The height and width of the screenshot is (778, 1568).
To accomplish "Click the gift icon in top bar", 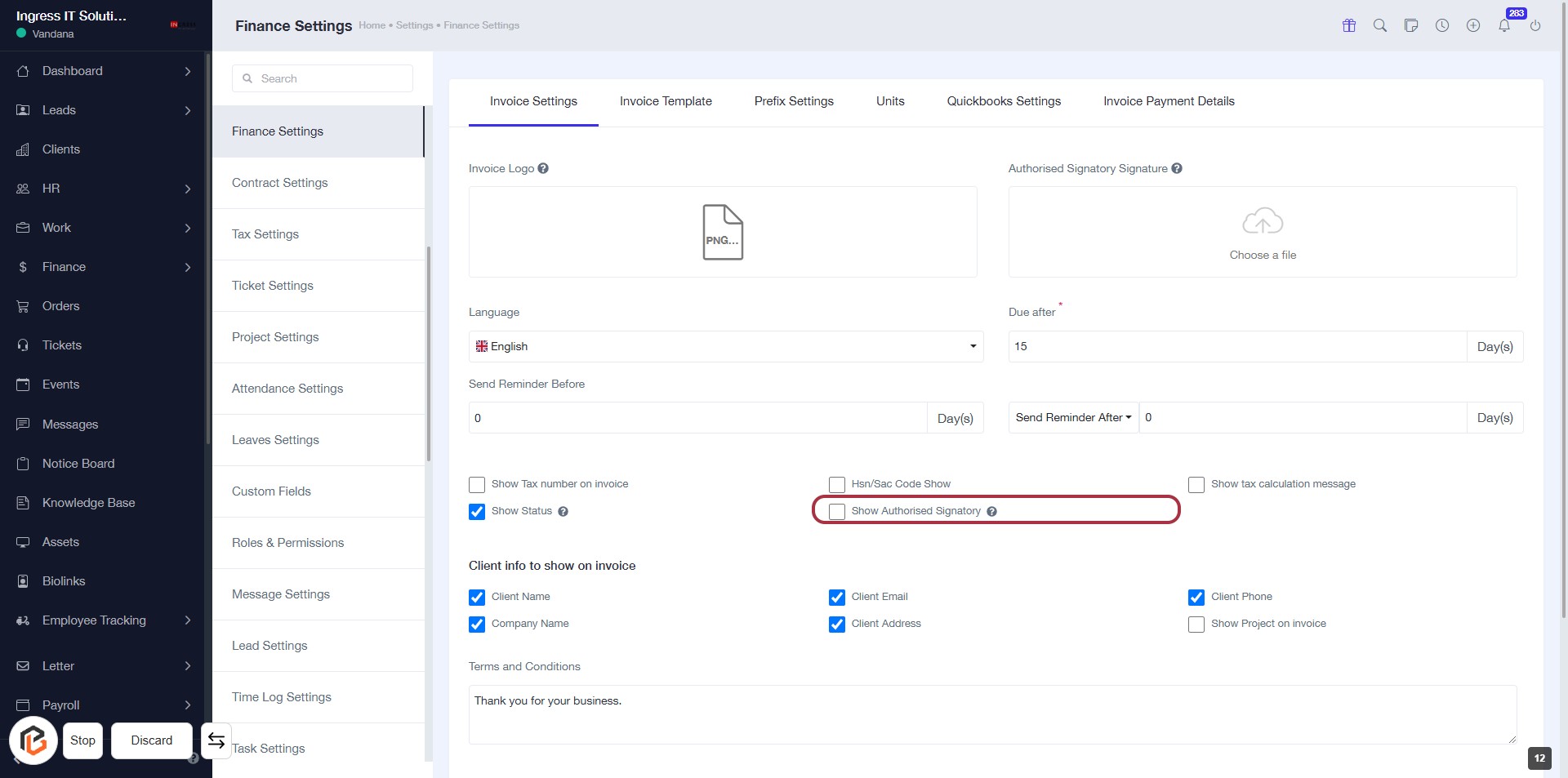I will coord(1349,25).
